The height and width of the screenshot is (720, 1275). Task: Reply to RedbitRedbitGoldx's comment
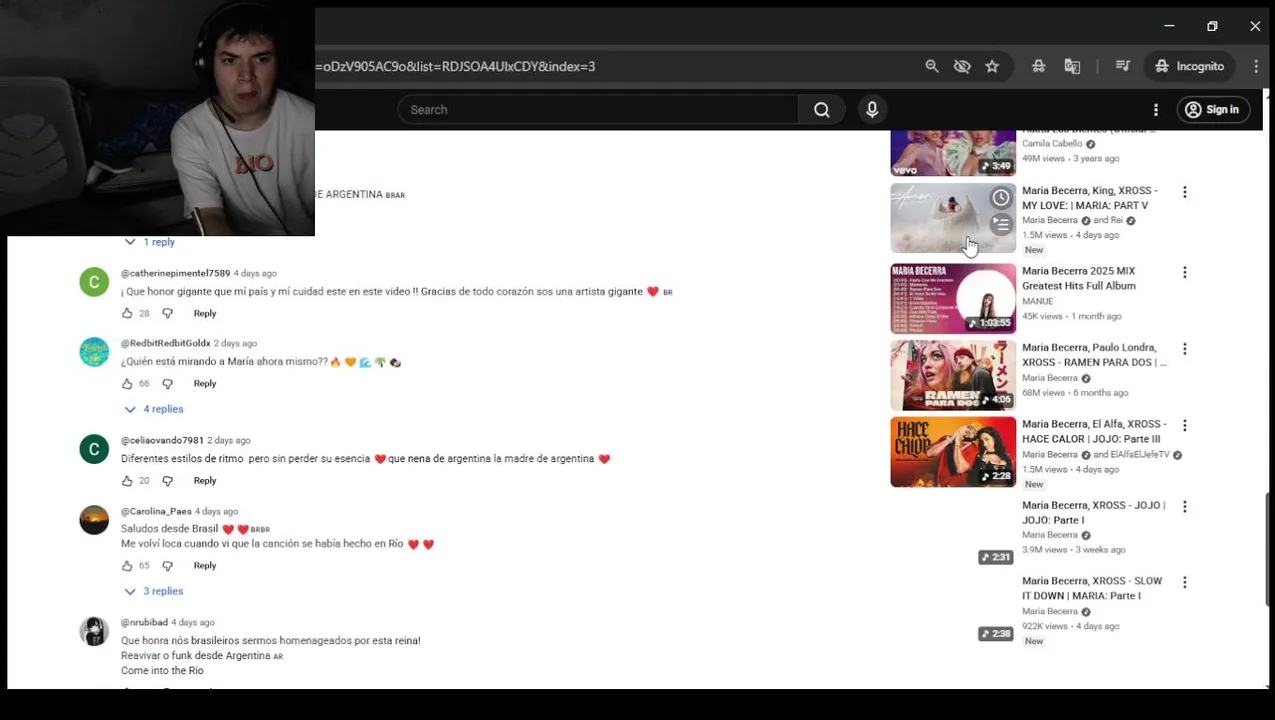(205, 383)
